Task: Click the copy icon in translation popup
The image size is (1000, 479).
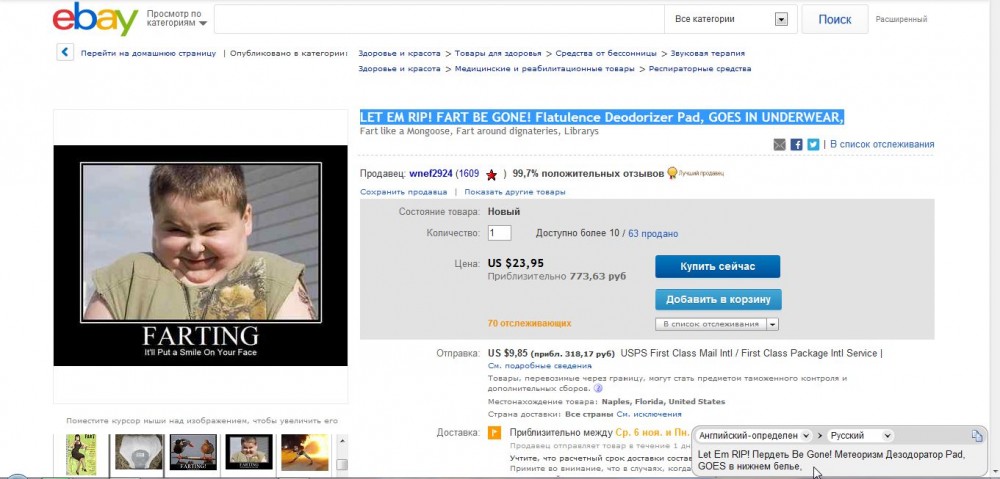Action: coord(977,436)
